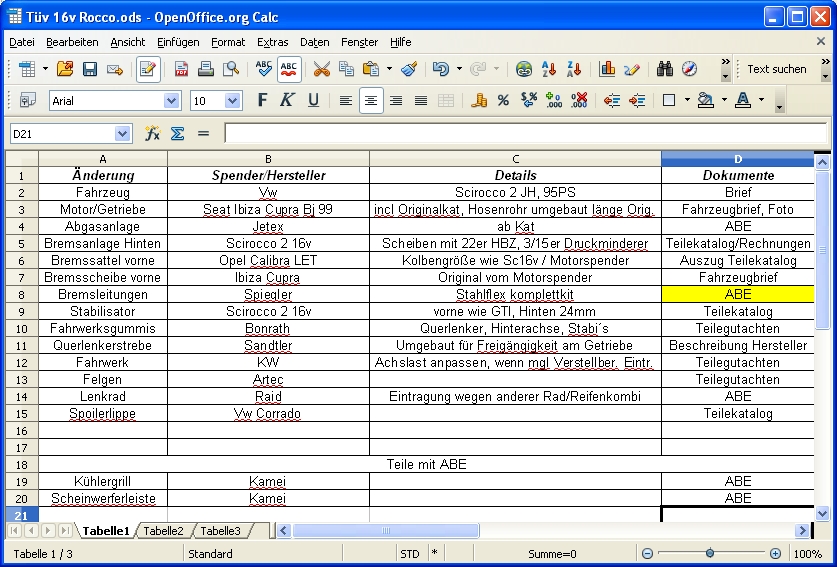Toggle bold formatting

point(262,100)
